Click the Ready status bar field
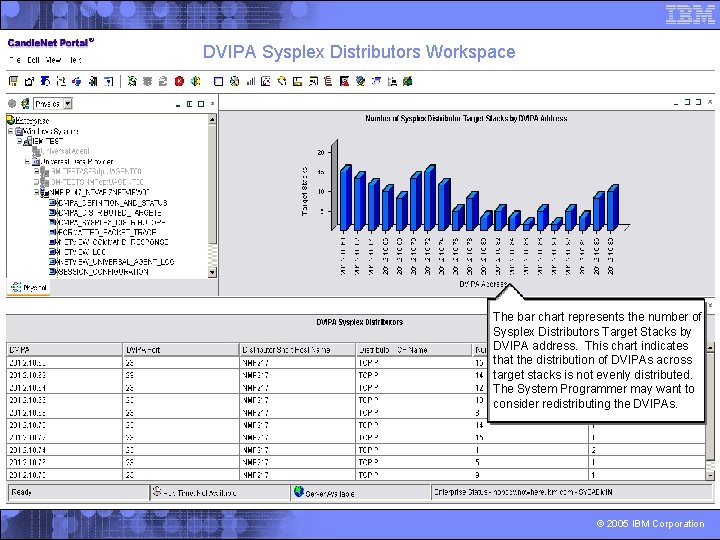The image size is (720, 540). point(78,492)
